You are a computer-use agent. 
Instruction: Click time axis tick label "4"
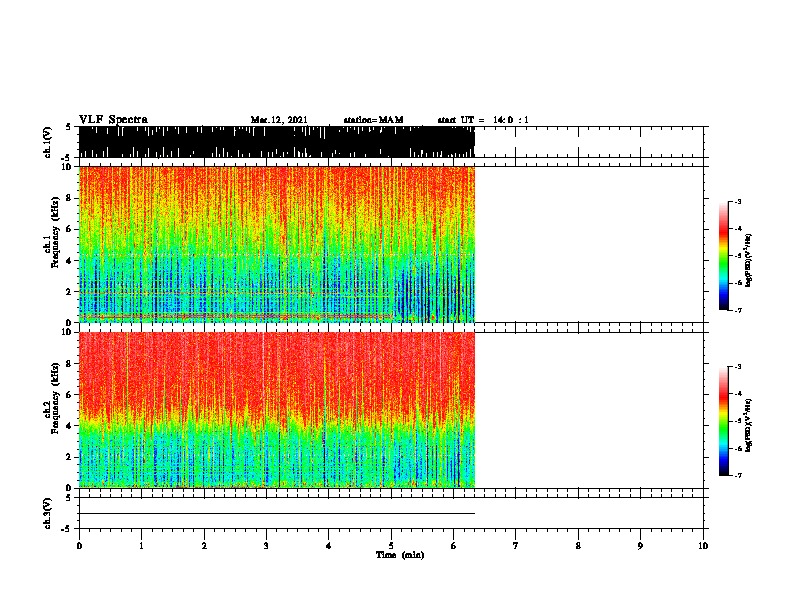[328, 546]
